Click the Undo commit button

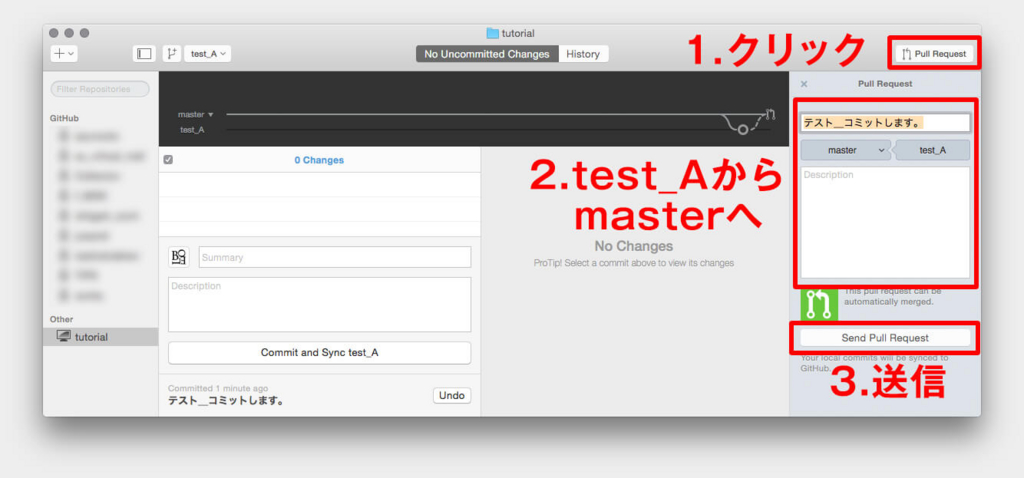click(452, 396)
